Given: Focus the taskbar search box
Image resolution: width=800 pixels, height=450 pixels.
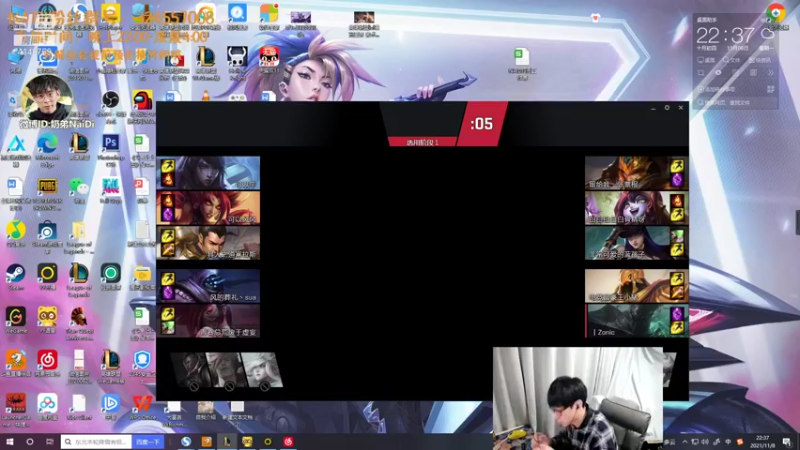Looking at the screenshot, I should tap(96, 442).
